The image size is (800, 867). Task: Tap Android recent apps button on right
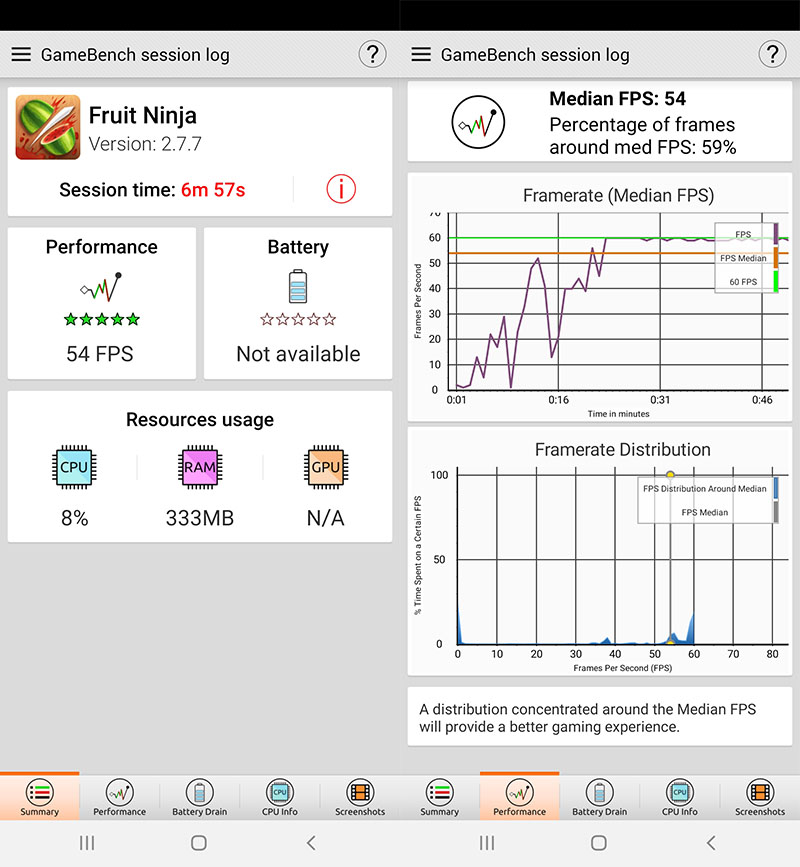coord(487,843)
